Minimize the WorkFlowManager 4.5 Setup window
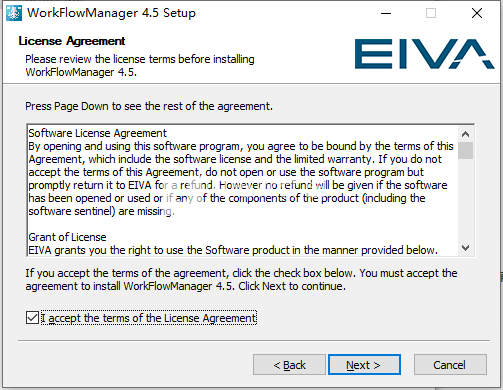Image resolution: width=503 pixels, height=390 pixels. (x=386, y=13)
